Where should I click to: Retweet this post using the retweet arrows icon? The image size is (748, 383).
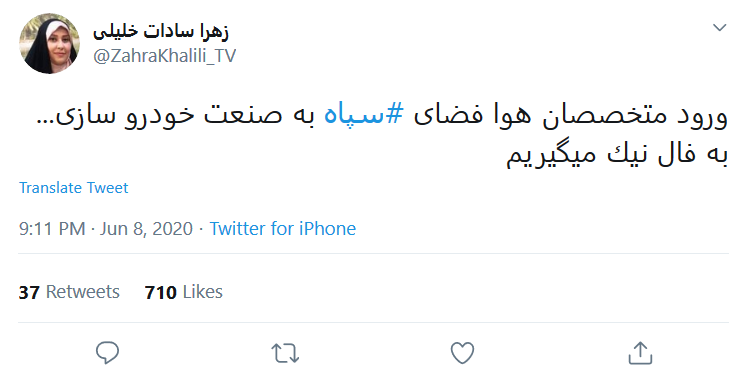tap(285, 353)
